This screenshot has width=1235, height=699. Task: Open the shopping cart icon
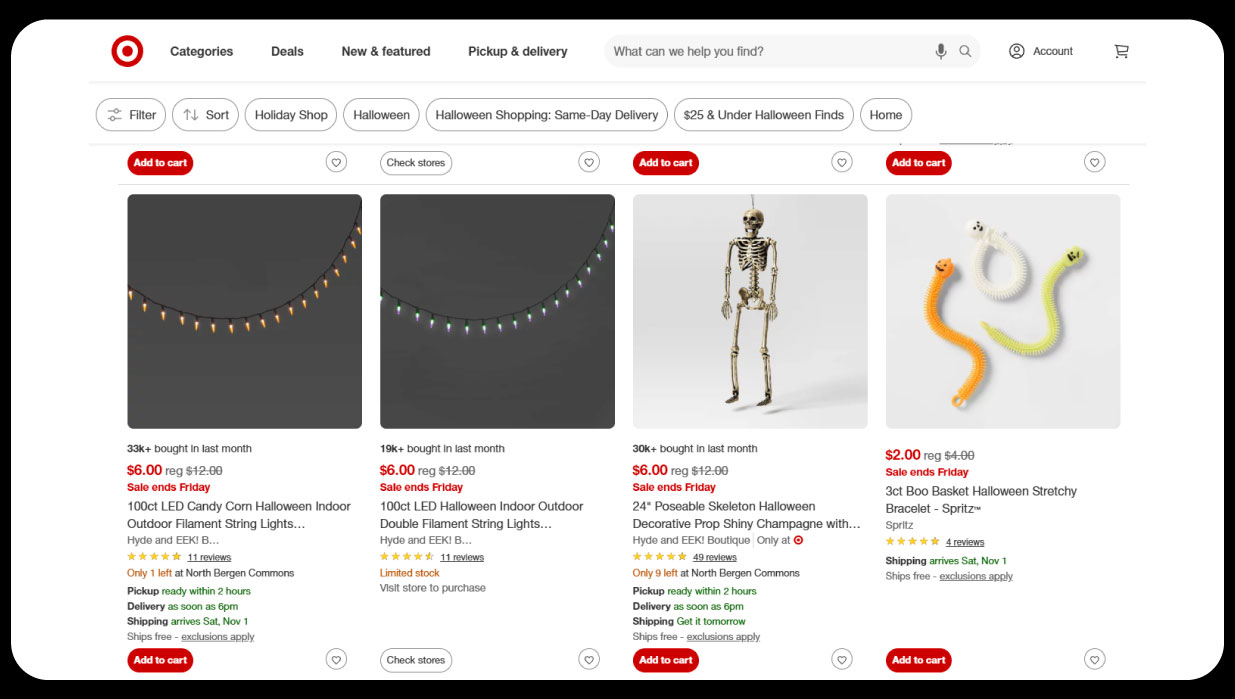tap(1121, 51)
